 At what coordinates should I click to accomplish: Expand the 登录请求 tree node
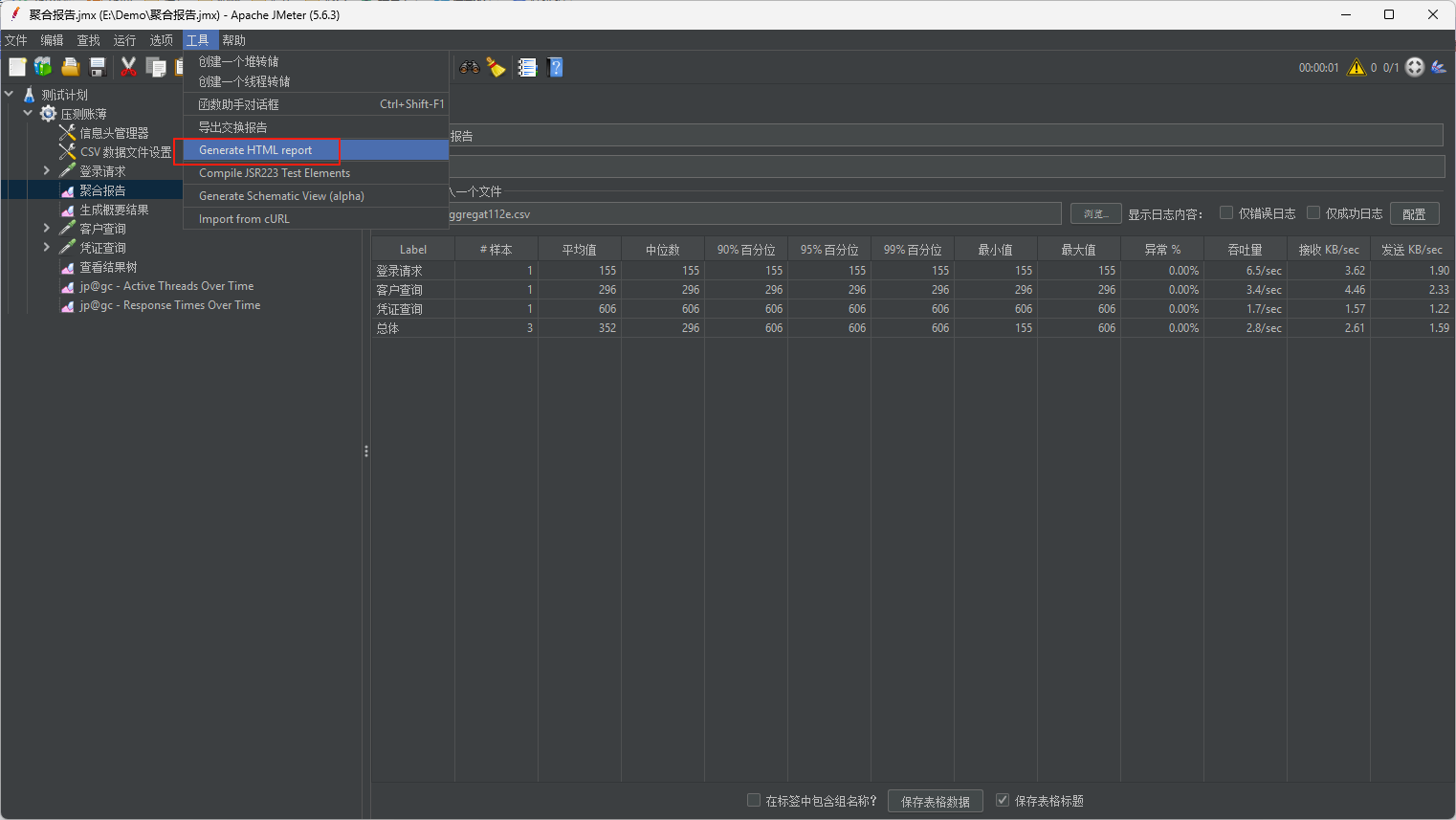(x=44, y=169)
